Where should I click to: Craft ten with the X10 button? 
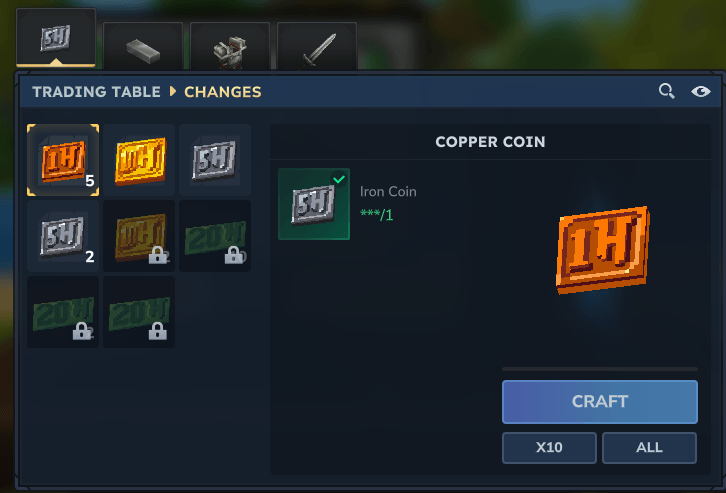pos(549,448)
